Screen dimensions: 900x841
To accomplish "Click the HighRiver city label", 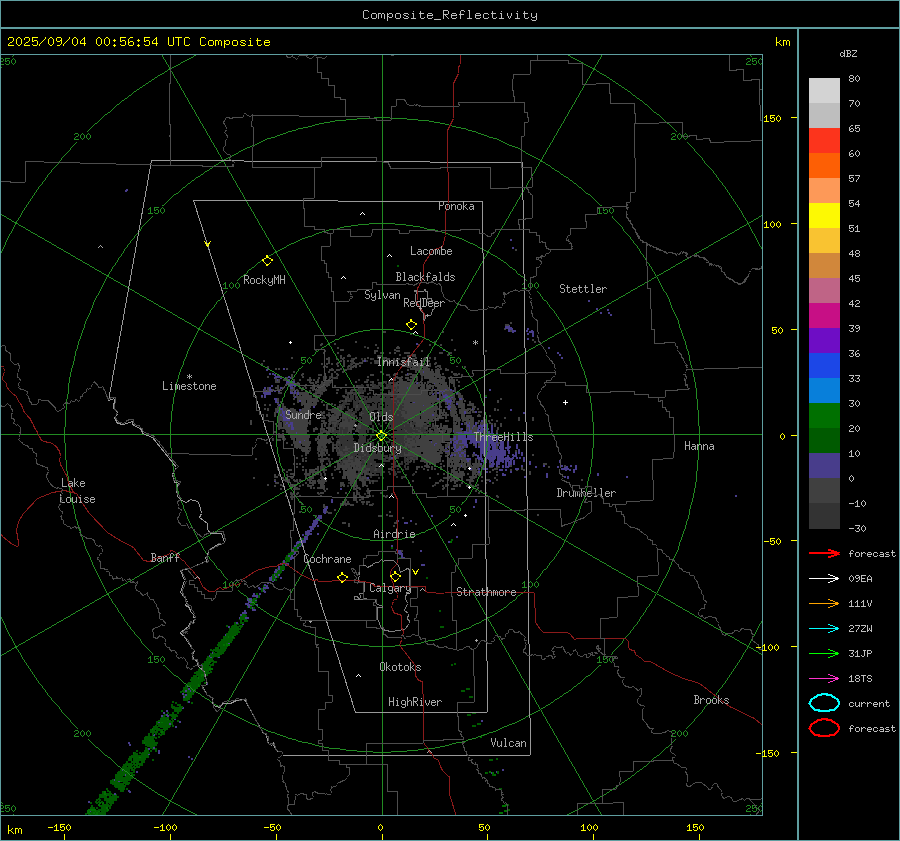I will [x=415, y=702].
